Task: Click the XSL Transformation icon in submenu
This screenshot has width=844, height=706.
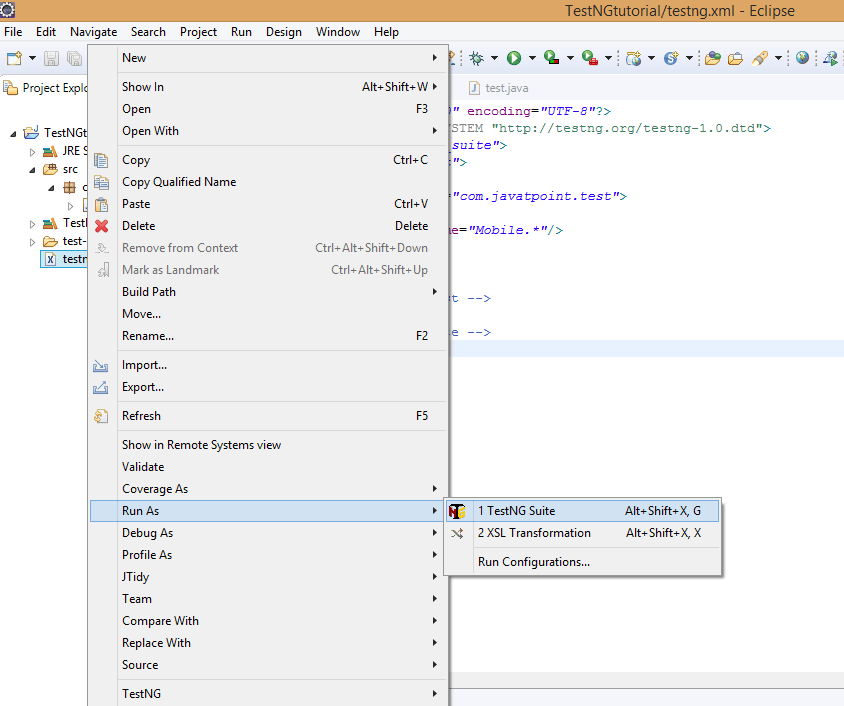Action: (x=457, y=533)
